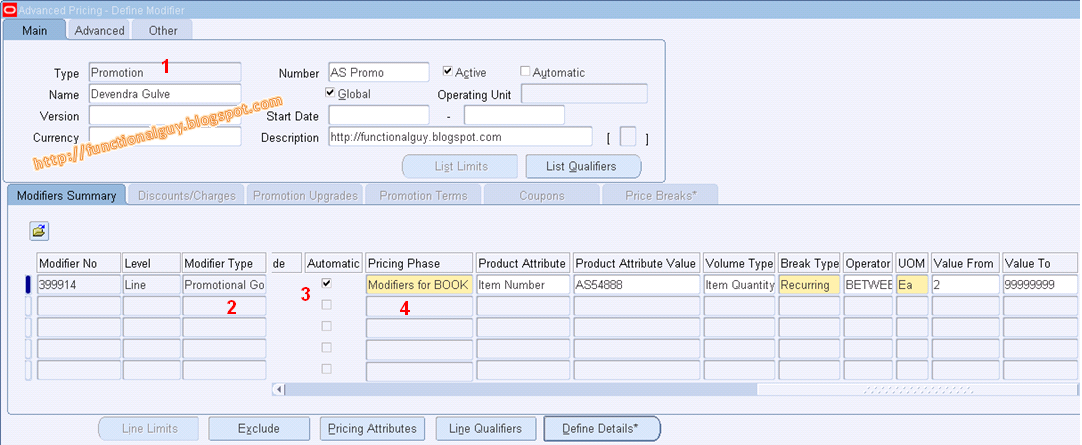Open the Advanced tab

(99, 30)
